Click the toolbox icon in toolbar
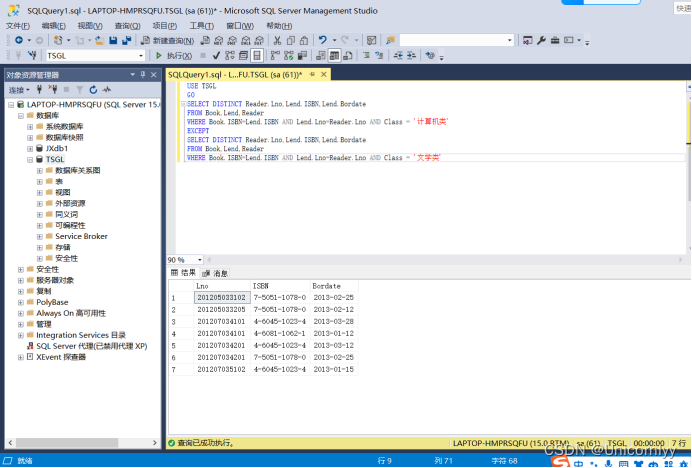 [x=555, y=41]
